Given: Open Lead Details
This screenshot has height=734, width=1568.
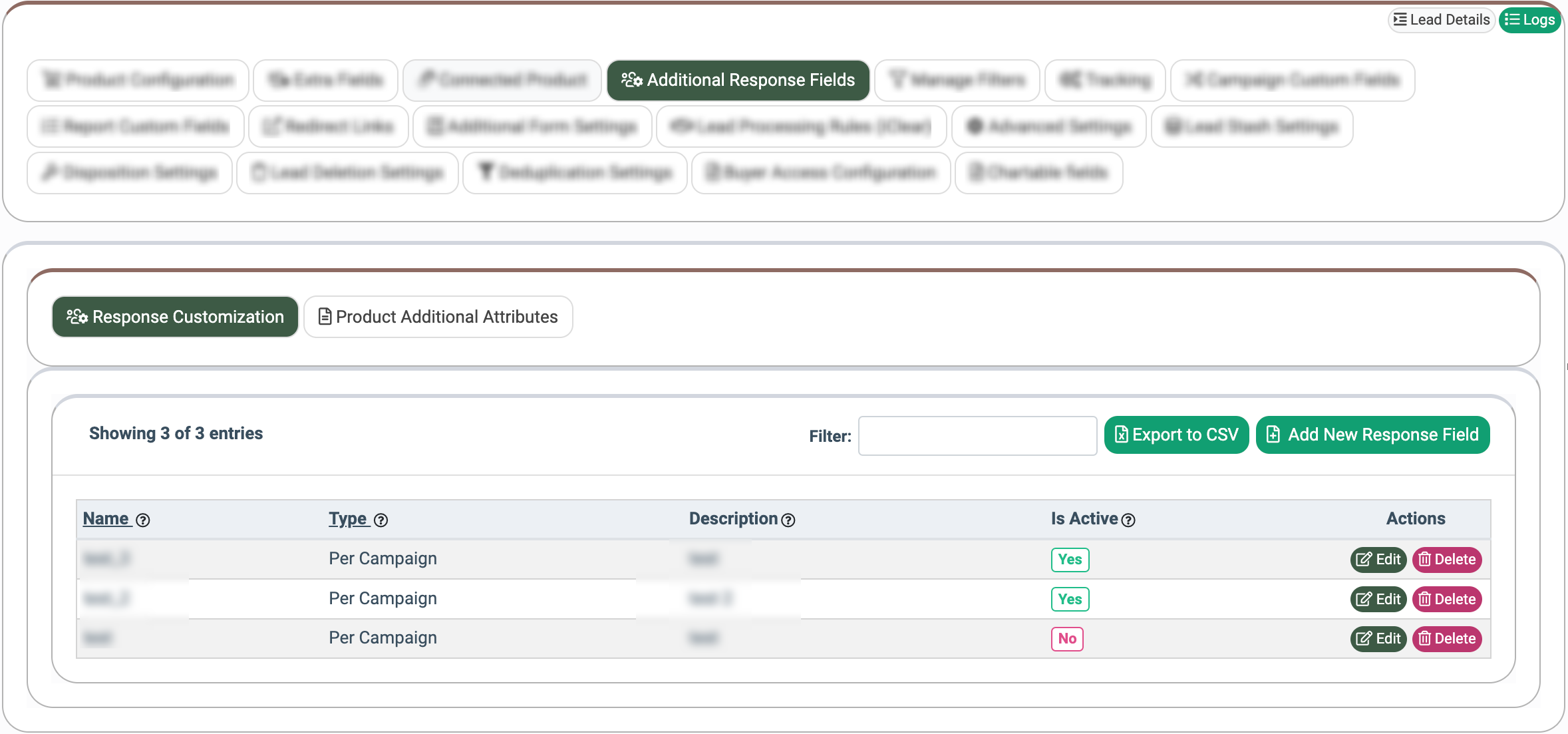Looking at the screenshot, I should click(x=1442, y=20).
